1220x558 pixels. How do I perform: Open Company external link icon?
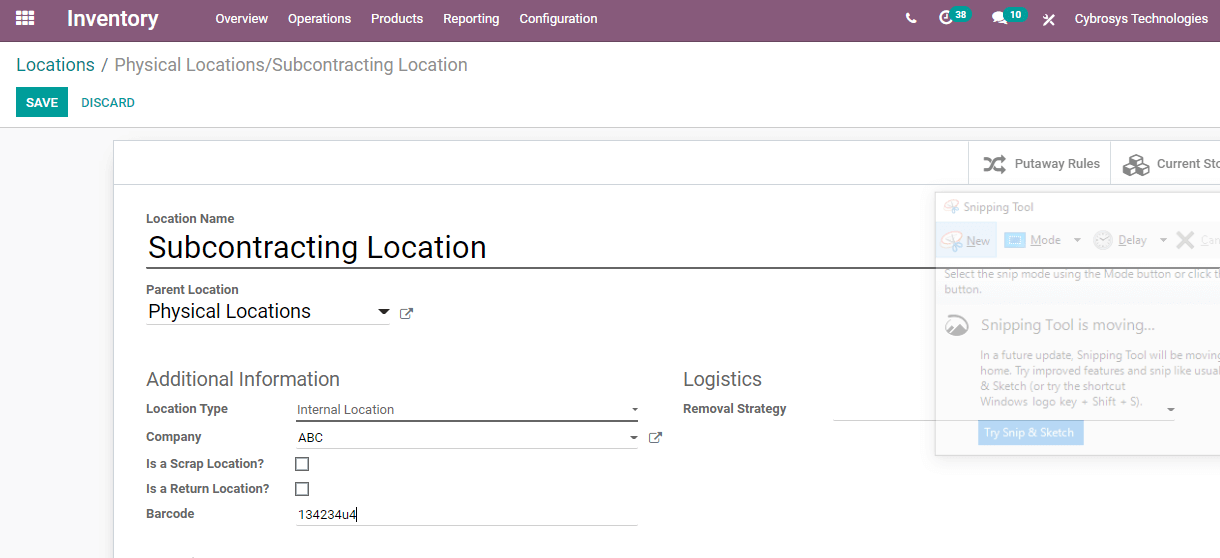click(x=655, y=437)
